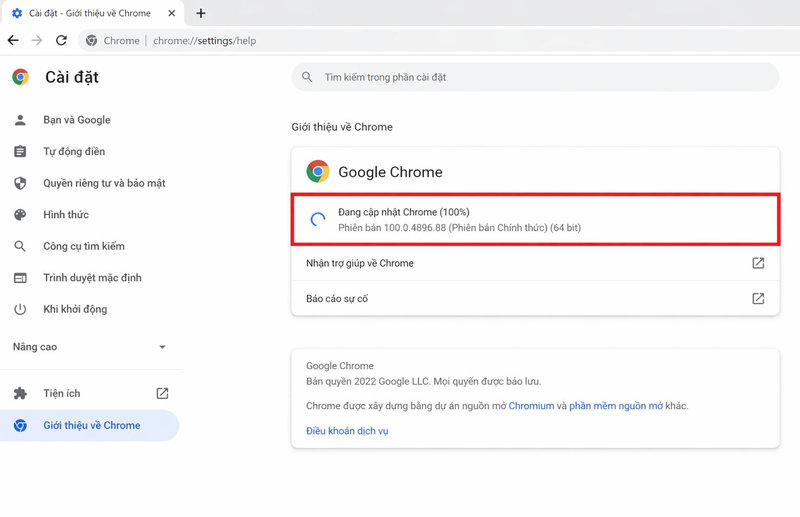Open the Chromium link
The width and height of the screenshot is (800, 517).
coord(531,406)
